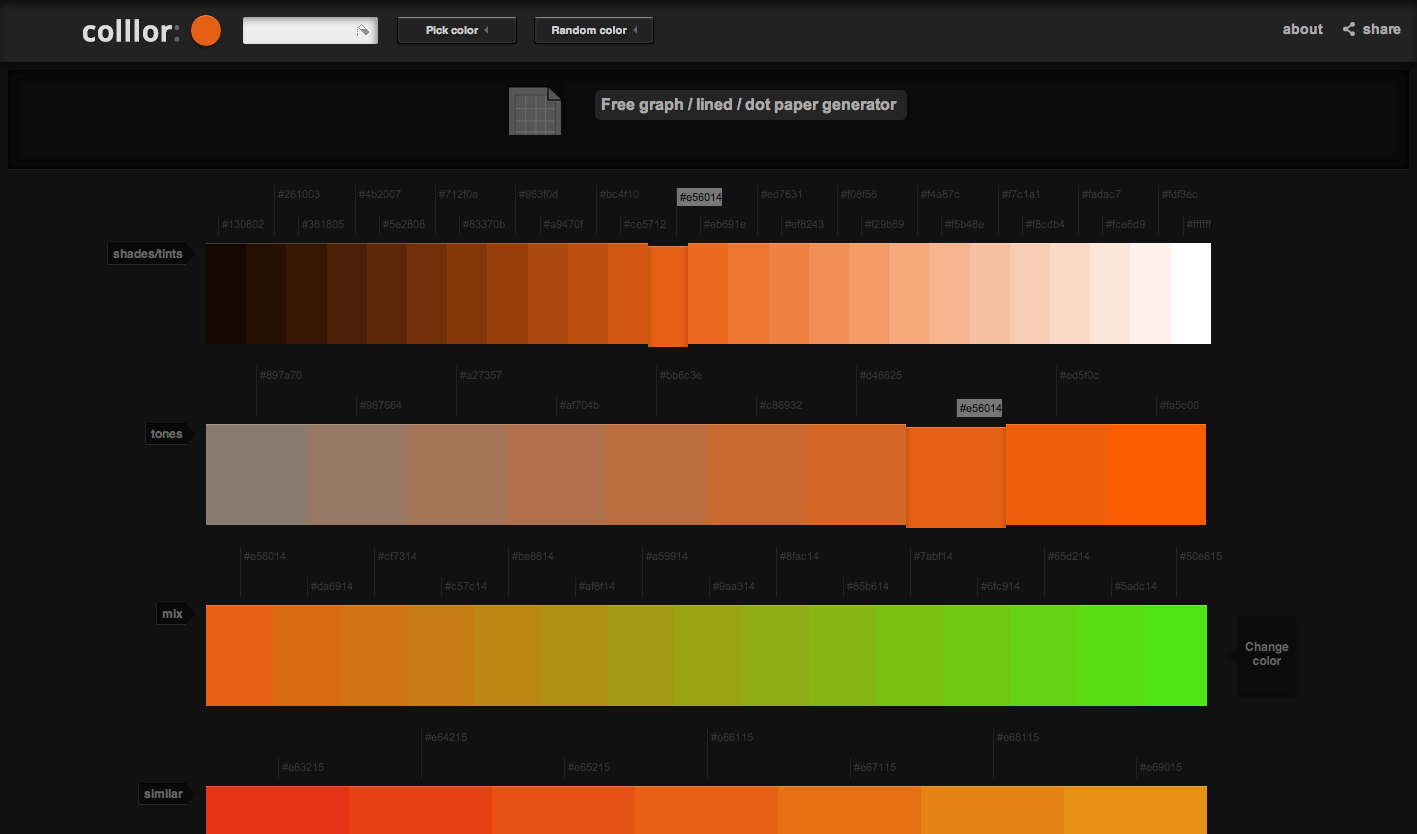Click the share link
Viewport: 1417px width, 834px height.
(x=1381, y=29)
